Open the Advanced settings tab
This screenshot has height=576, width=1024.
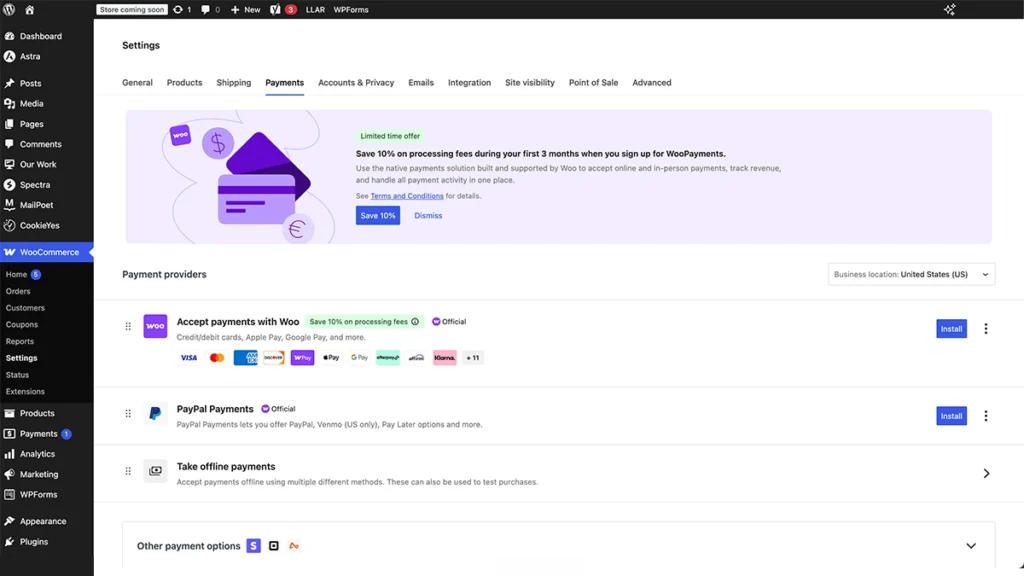652,82
